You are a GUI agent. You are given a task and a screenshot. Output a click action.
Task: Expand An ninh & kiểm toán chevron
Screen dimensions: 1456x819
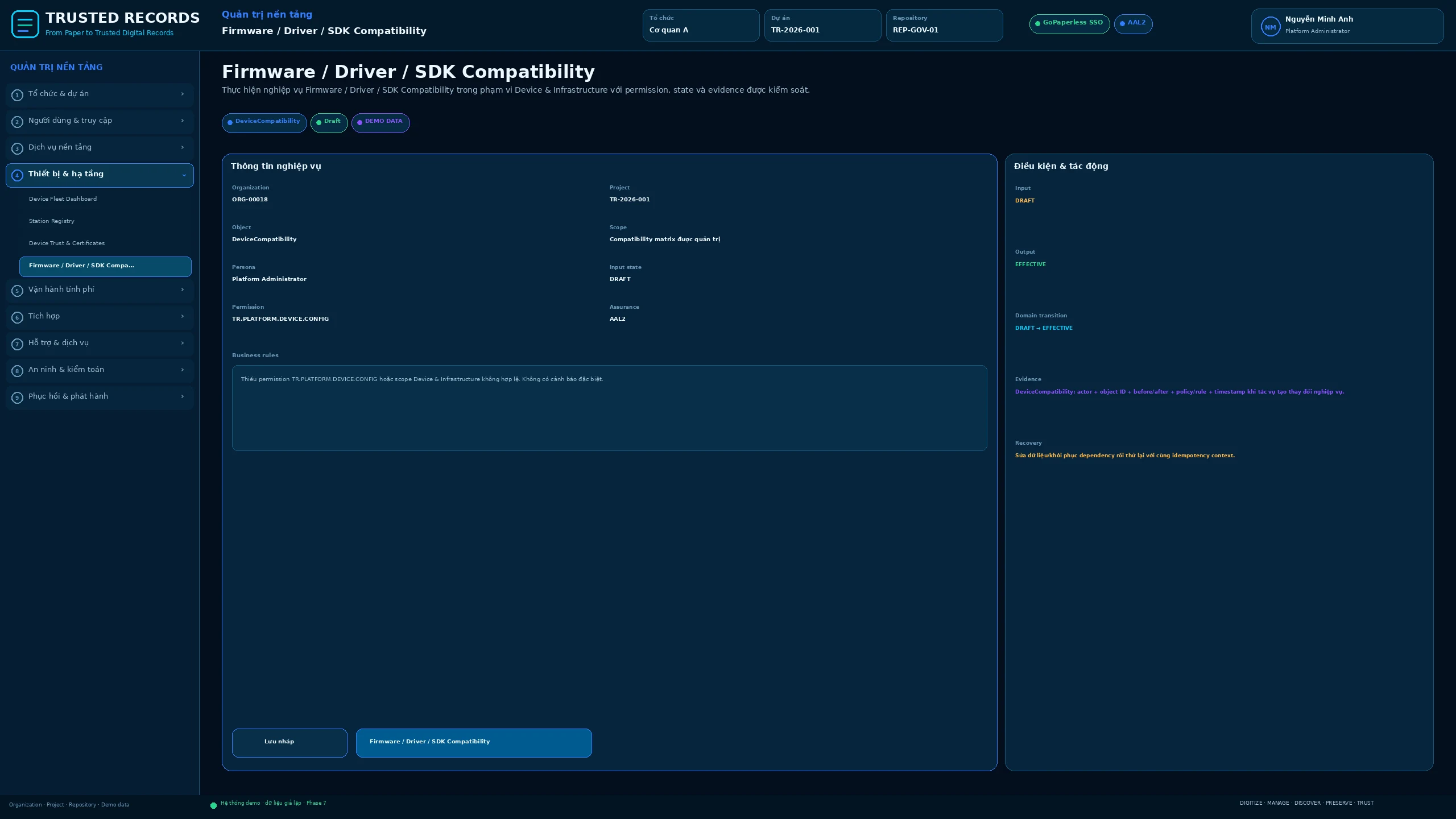click(x=183, y=370)
